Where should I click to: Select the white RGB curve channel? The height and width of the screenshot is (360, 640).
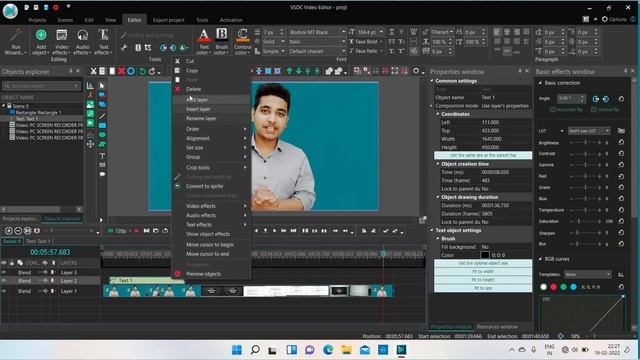pos(543,287)
